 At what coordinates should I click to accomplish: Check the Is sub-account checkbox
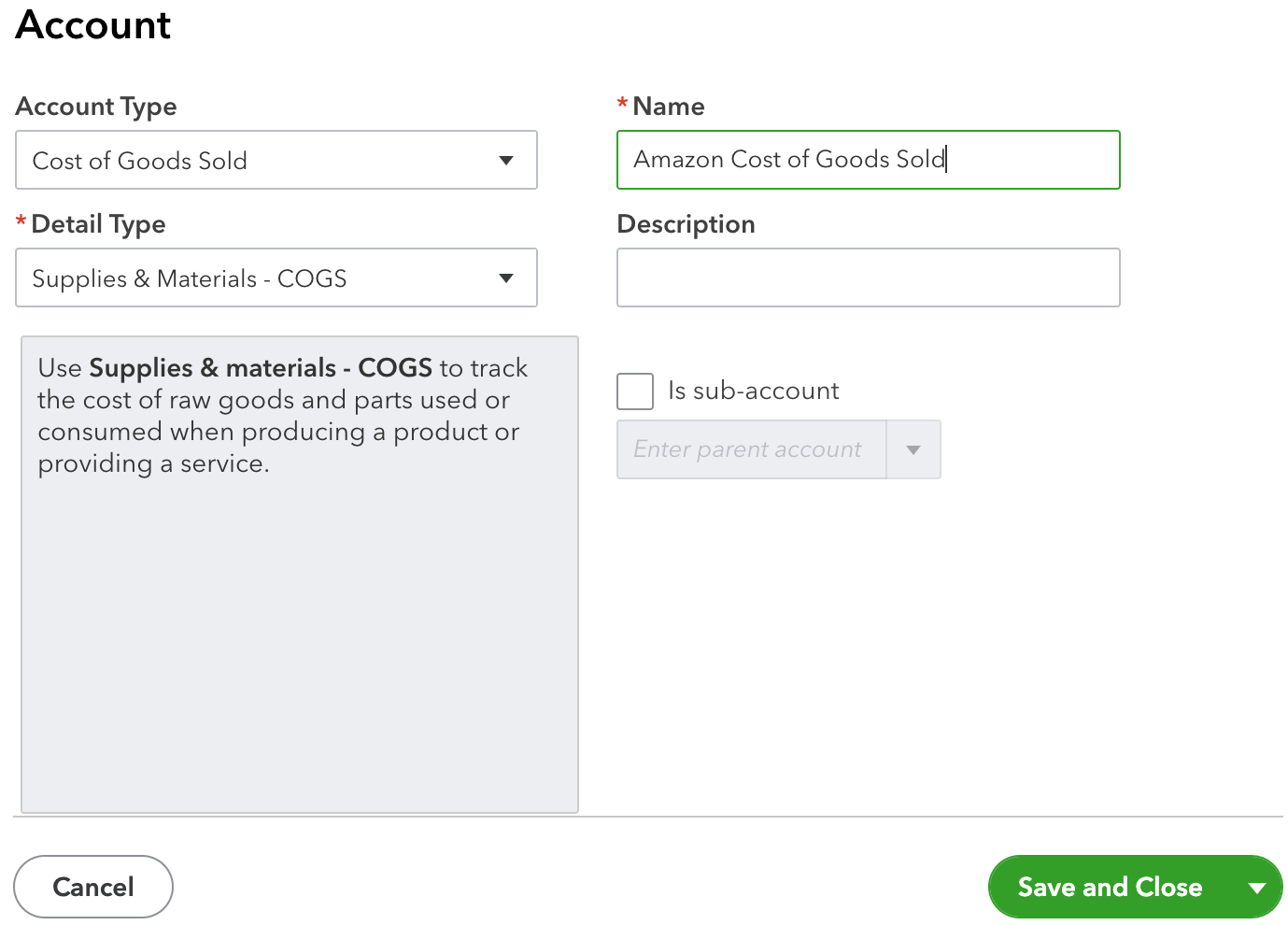[x=635, y=391]
